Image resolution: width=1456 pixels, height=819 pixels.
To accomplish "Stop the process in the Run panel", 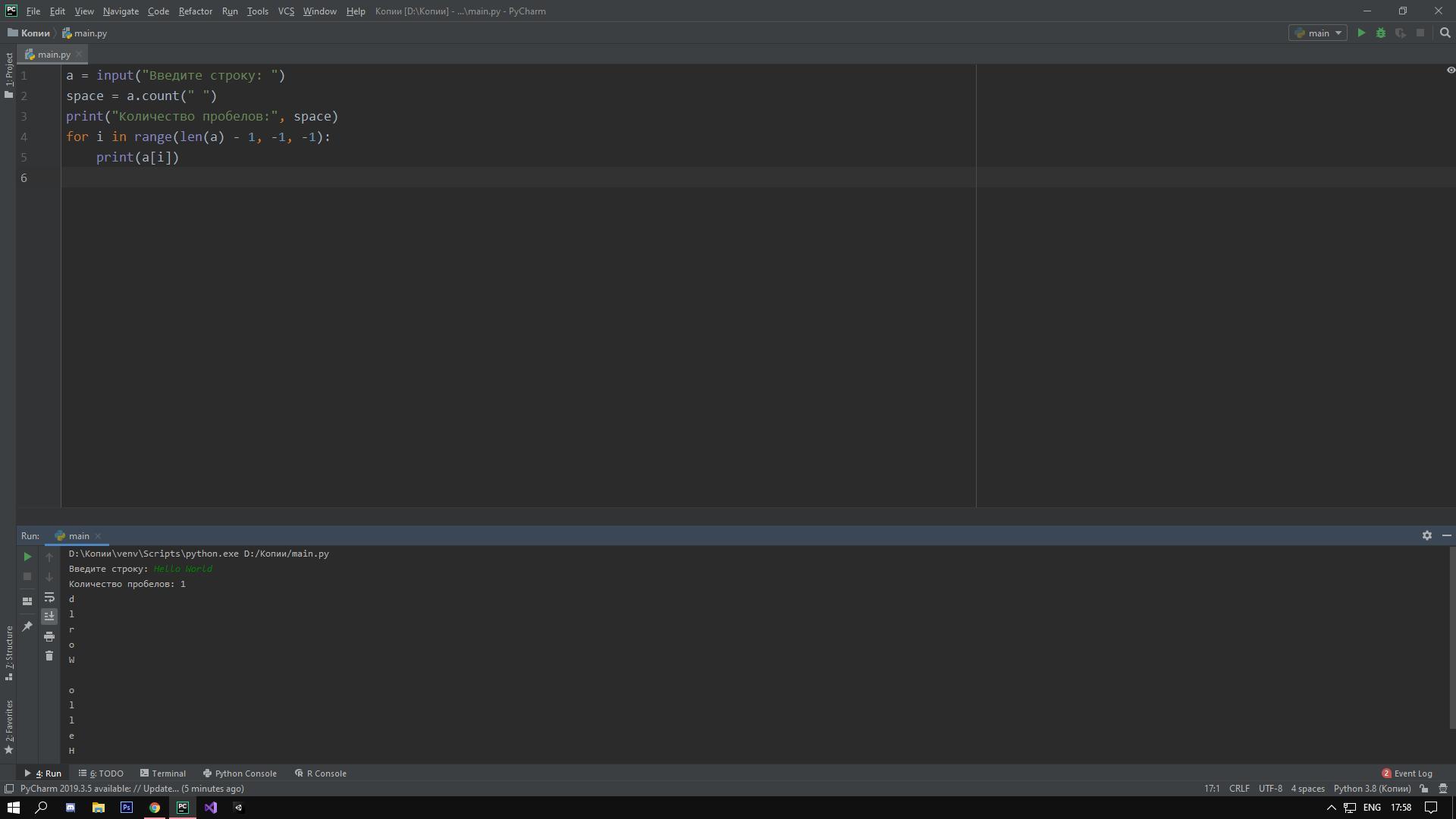I will [27, 576].
